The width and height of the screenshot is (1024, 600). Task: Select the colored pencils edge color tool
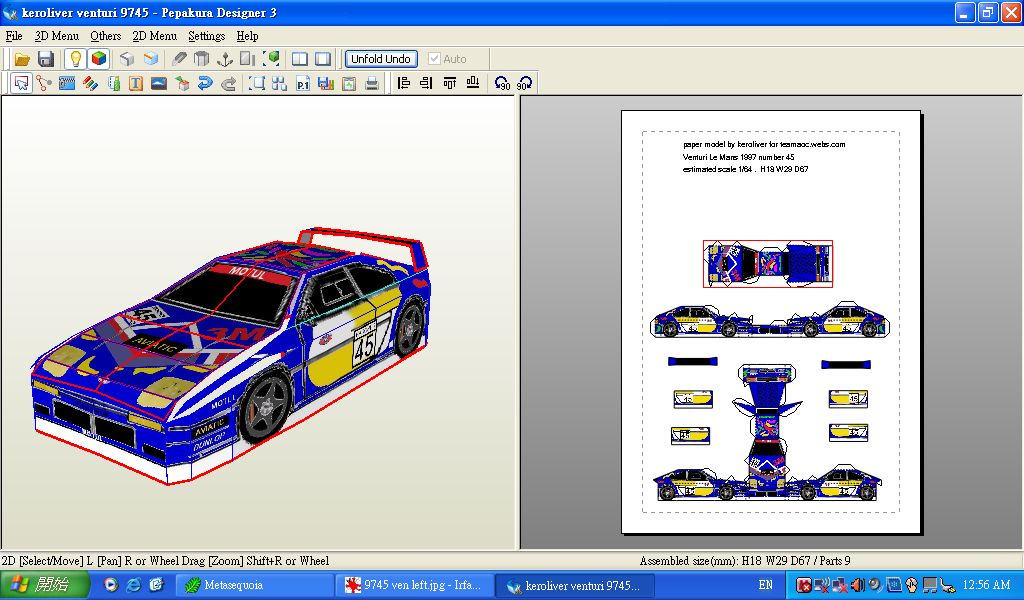tap(90, 84)
